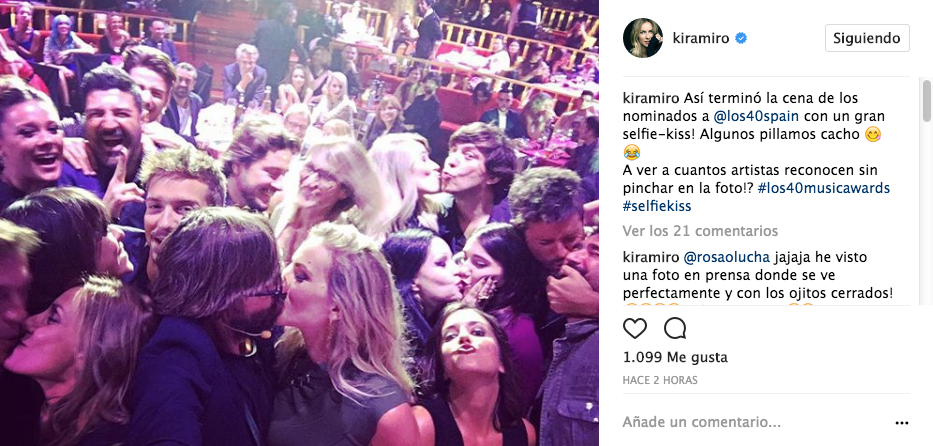933x446 pixels.
Task: Click the laughing emoji in the caption
Action: coord(631,152)
